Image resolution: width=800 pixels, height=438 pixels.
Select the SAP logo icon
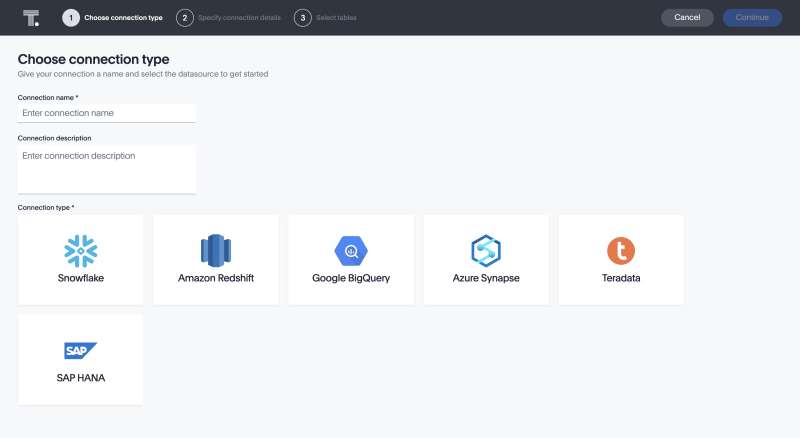tap(81, 351)
